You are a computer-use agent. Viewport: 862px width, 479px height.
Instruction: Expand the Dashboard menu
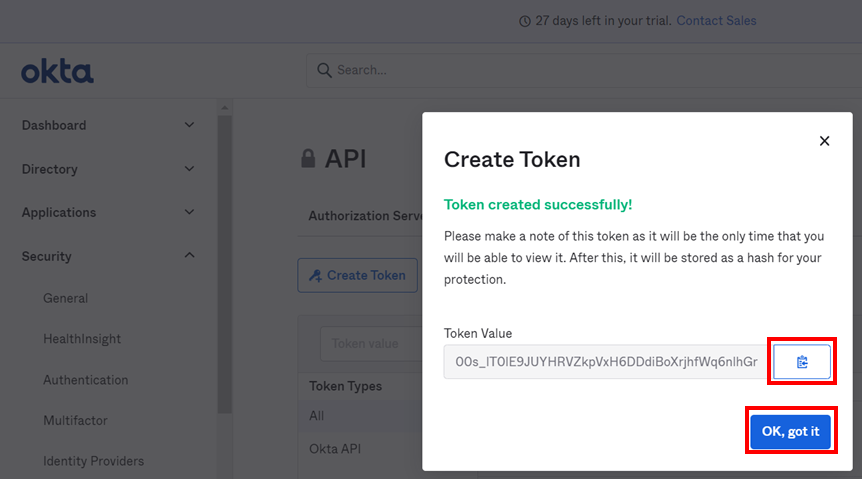pos(189,125)
